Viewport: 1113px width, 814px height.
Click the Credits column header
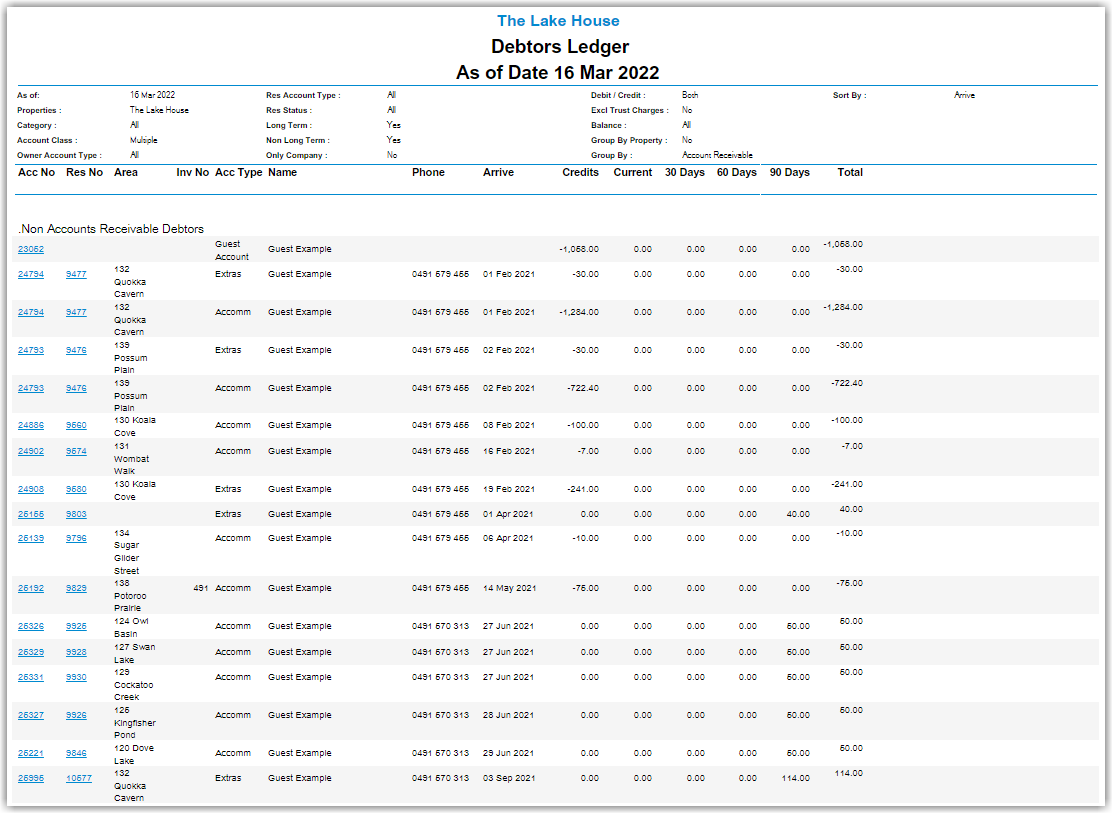tap(580, 172)
